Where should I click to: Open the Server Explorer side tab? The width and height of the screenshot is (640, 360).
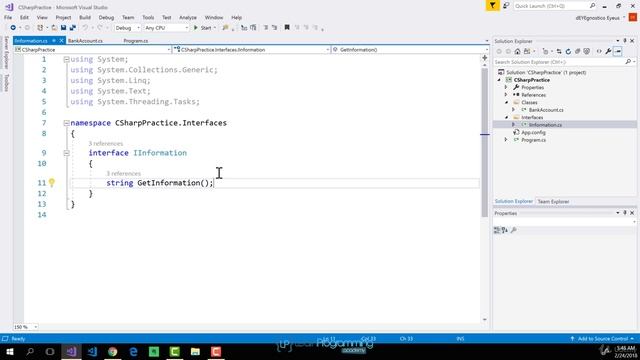click(6, 52)
